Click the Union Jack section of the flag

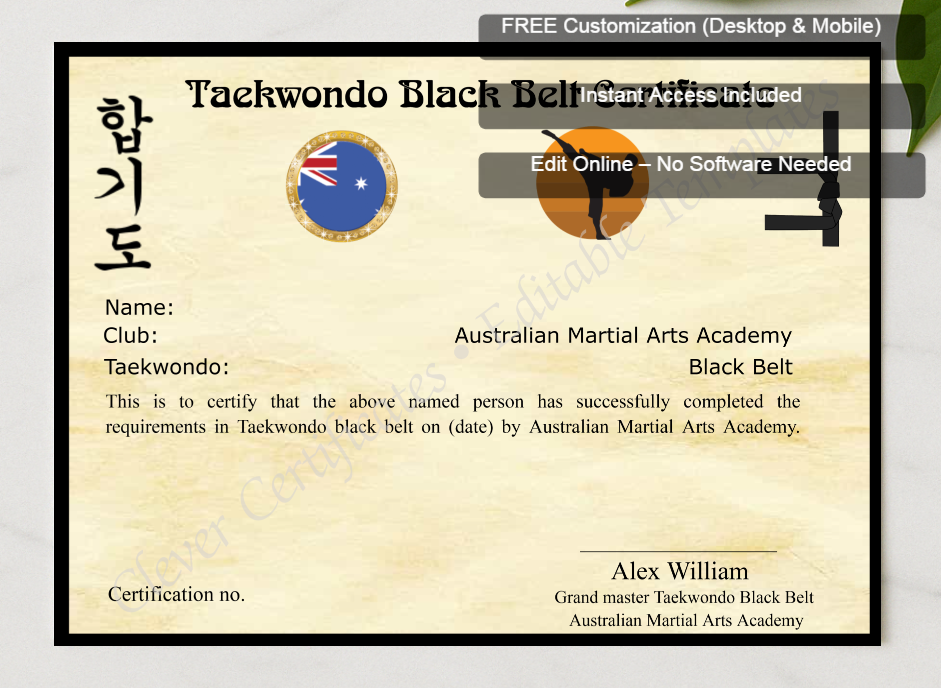(320, 163)
